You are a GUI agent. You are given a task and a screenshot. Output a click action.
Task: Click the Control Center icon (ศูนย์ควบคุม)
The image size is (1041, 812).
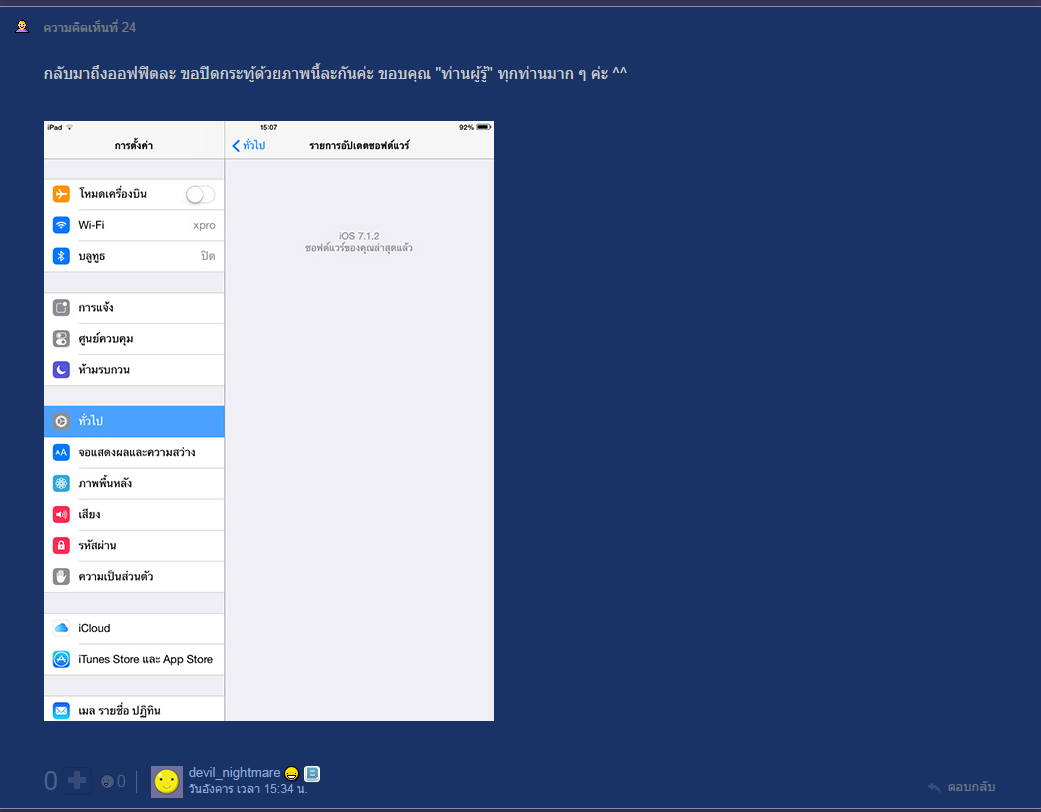(x=61, y=339)
